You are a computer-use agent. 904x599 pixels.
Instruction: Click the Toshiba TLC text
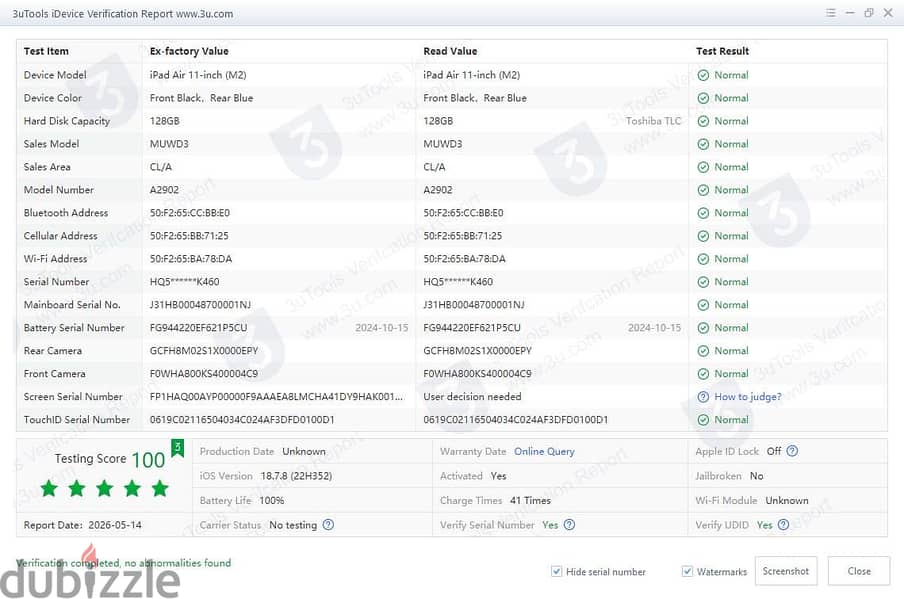653,121
